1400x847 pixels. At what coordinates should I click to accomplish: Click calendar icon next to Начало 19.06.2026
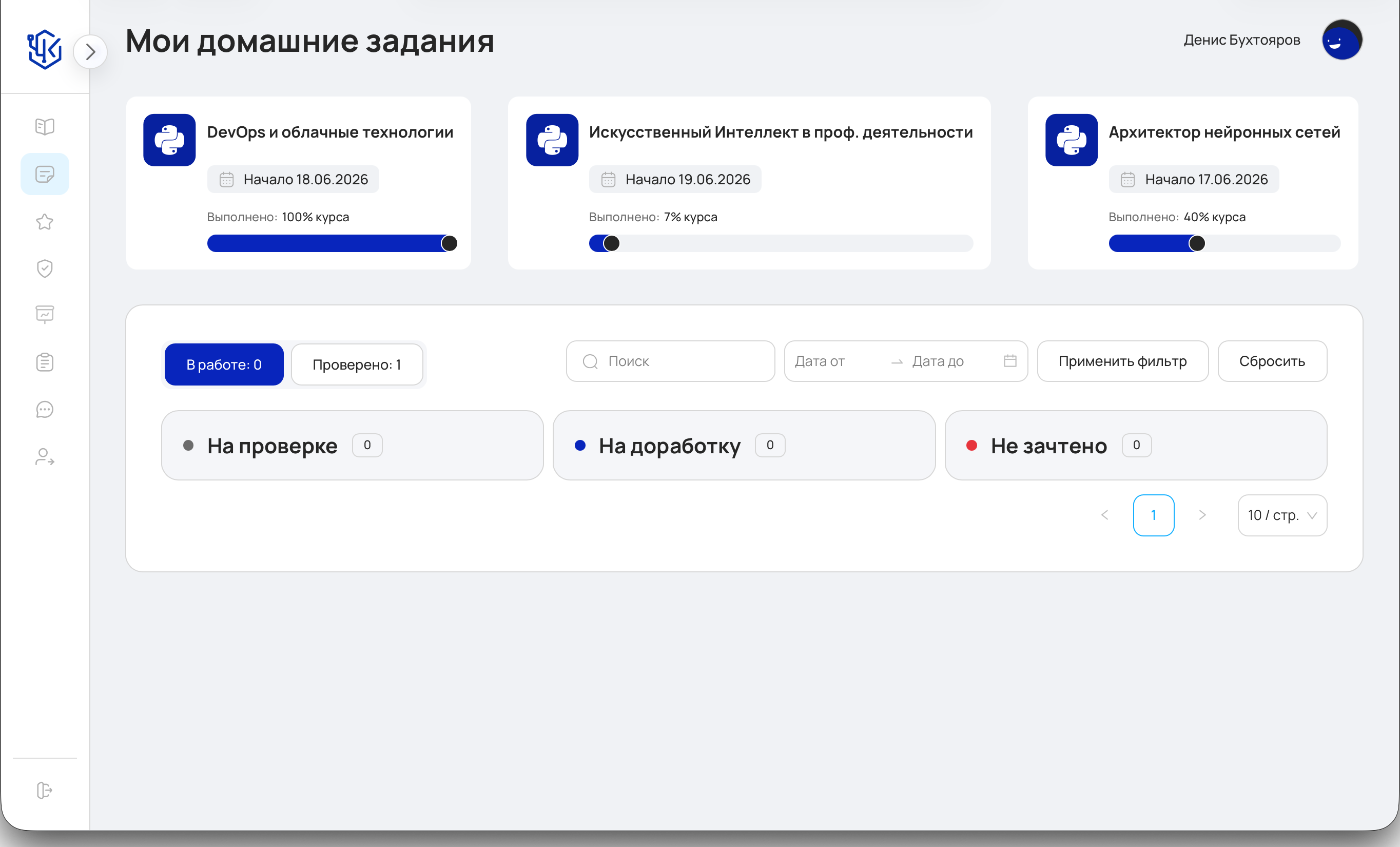click(x=609, y=180)
